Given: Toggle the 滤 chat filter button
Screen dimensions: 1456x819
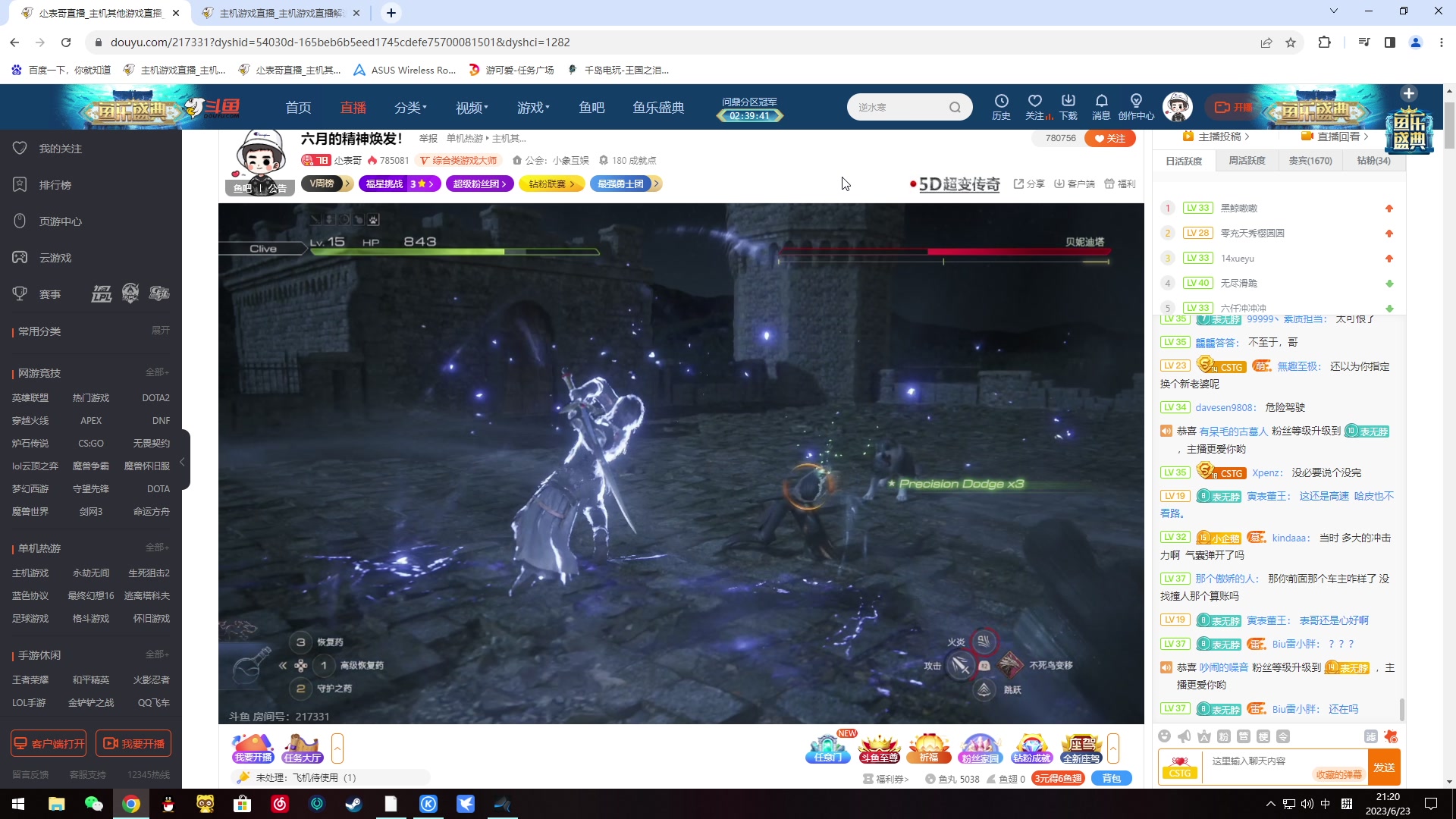Looking at the screenshot, I should (1370, 736).
